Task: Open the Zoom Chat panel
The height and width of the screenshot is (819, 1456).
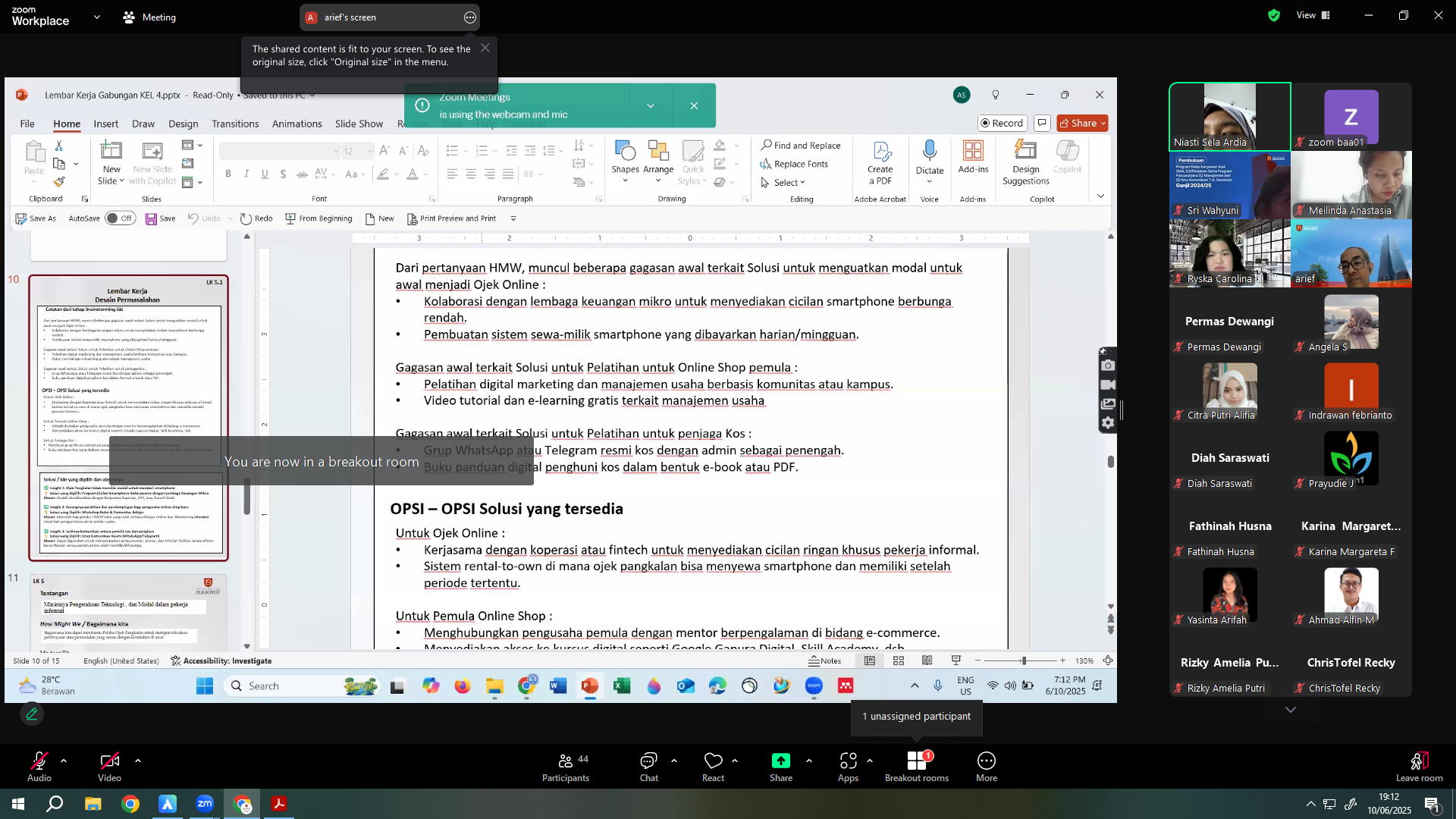Action: [649, 766]
